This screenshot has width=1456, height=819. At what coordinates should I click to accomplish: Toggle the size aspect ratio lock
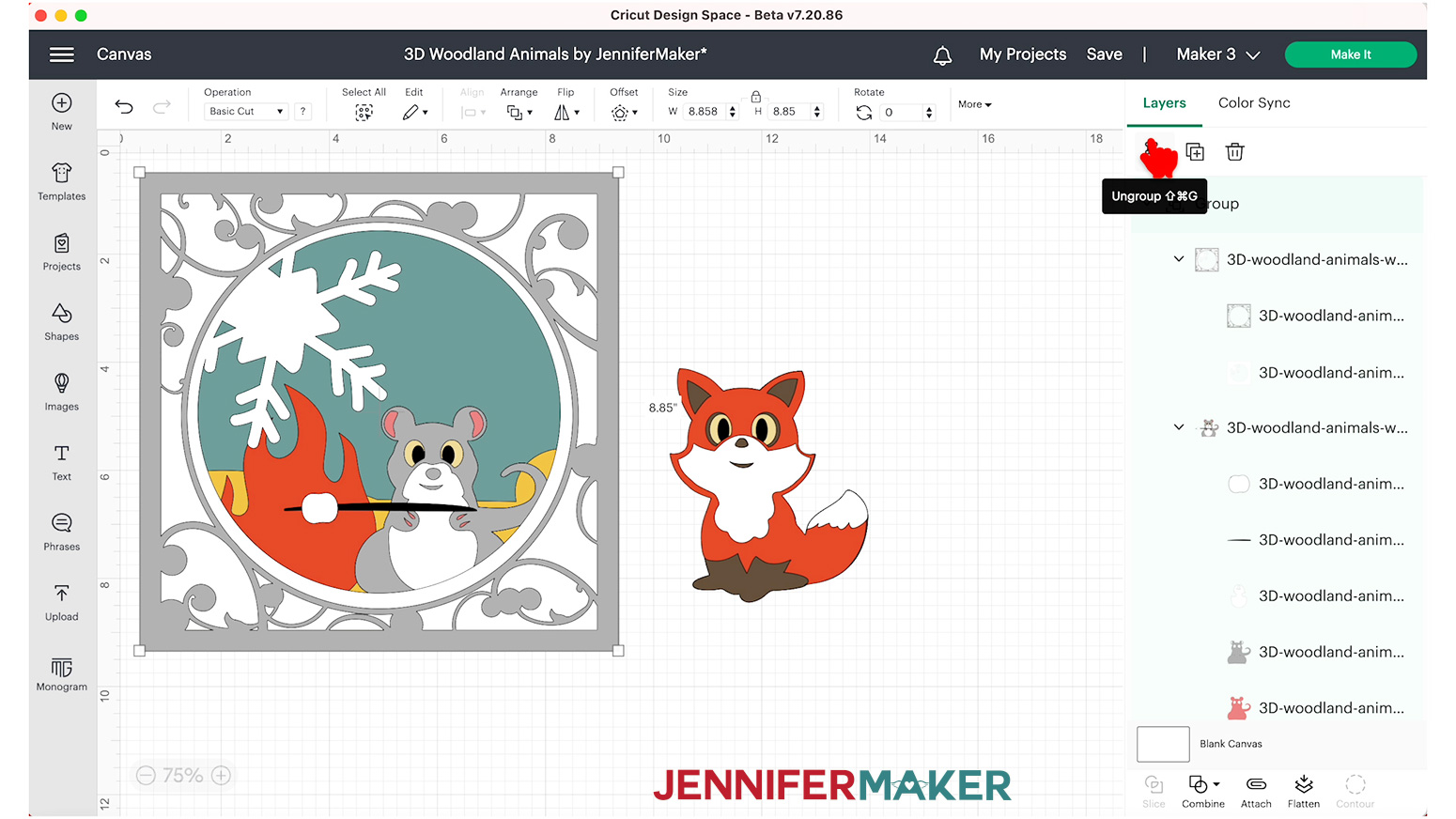tap(755, 97)
